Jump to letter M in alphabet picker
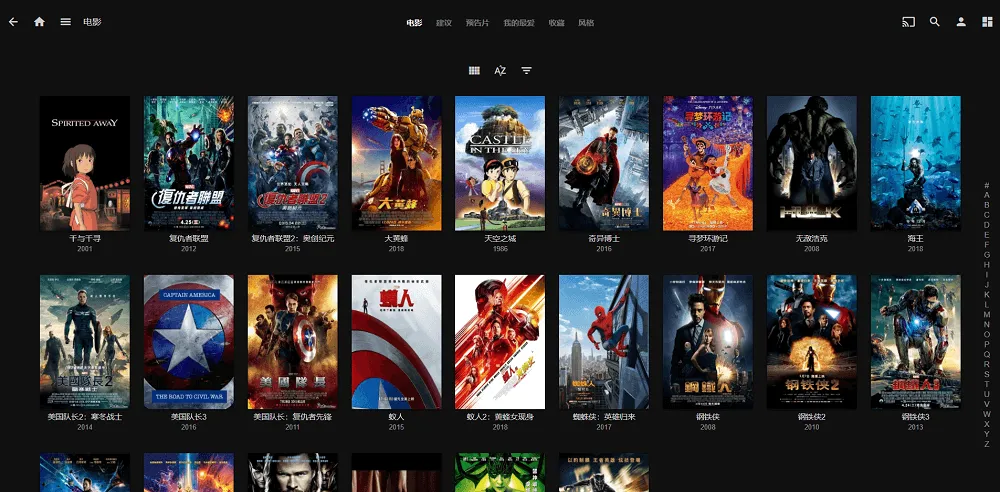Screen dimensions: 1000x492 [987, 315]
